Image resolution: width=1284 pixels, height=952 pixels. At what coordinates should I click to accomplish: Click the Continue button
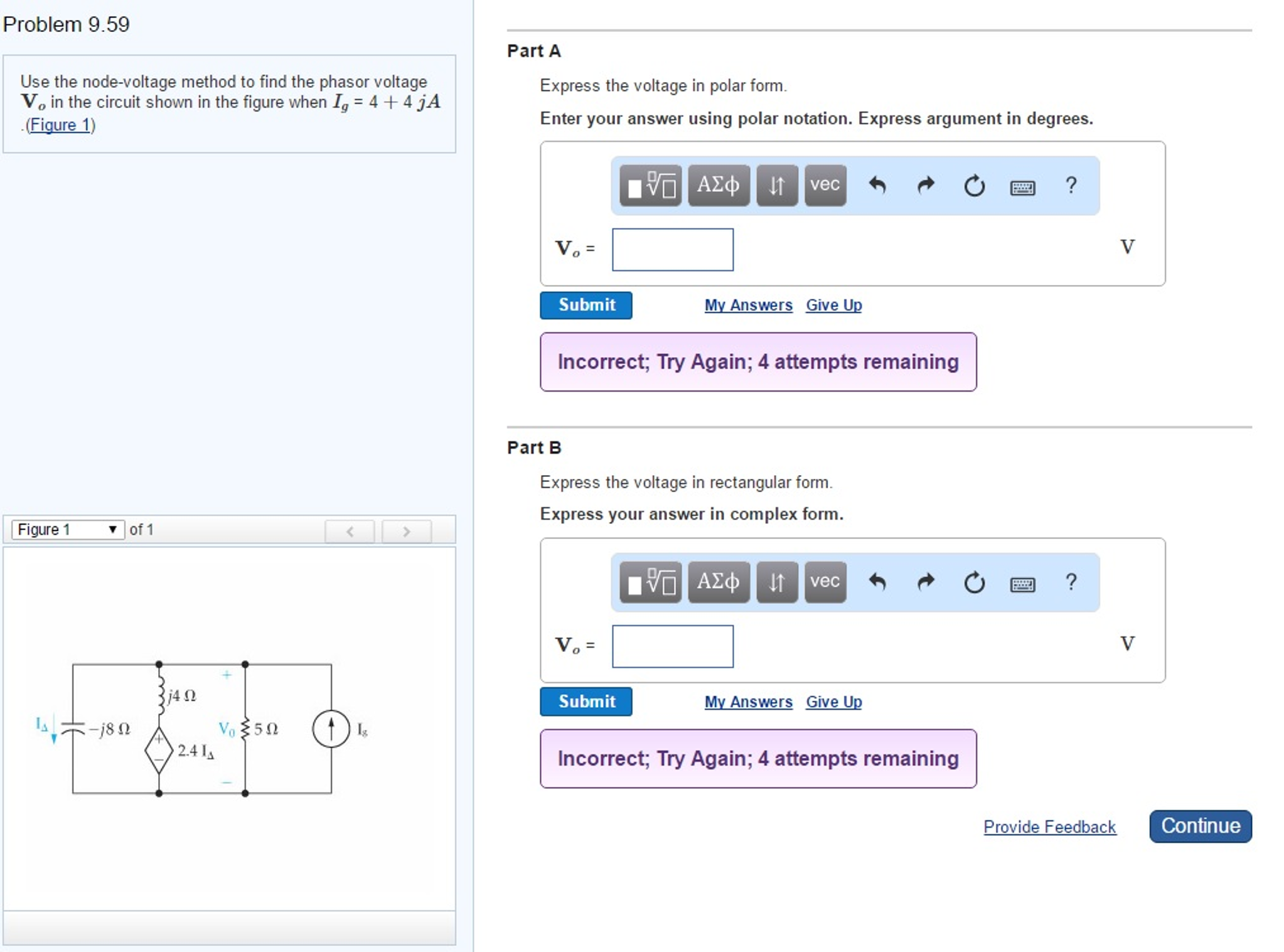[1199, 825]
